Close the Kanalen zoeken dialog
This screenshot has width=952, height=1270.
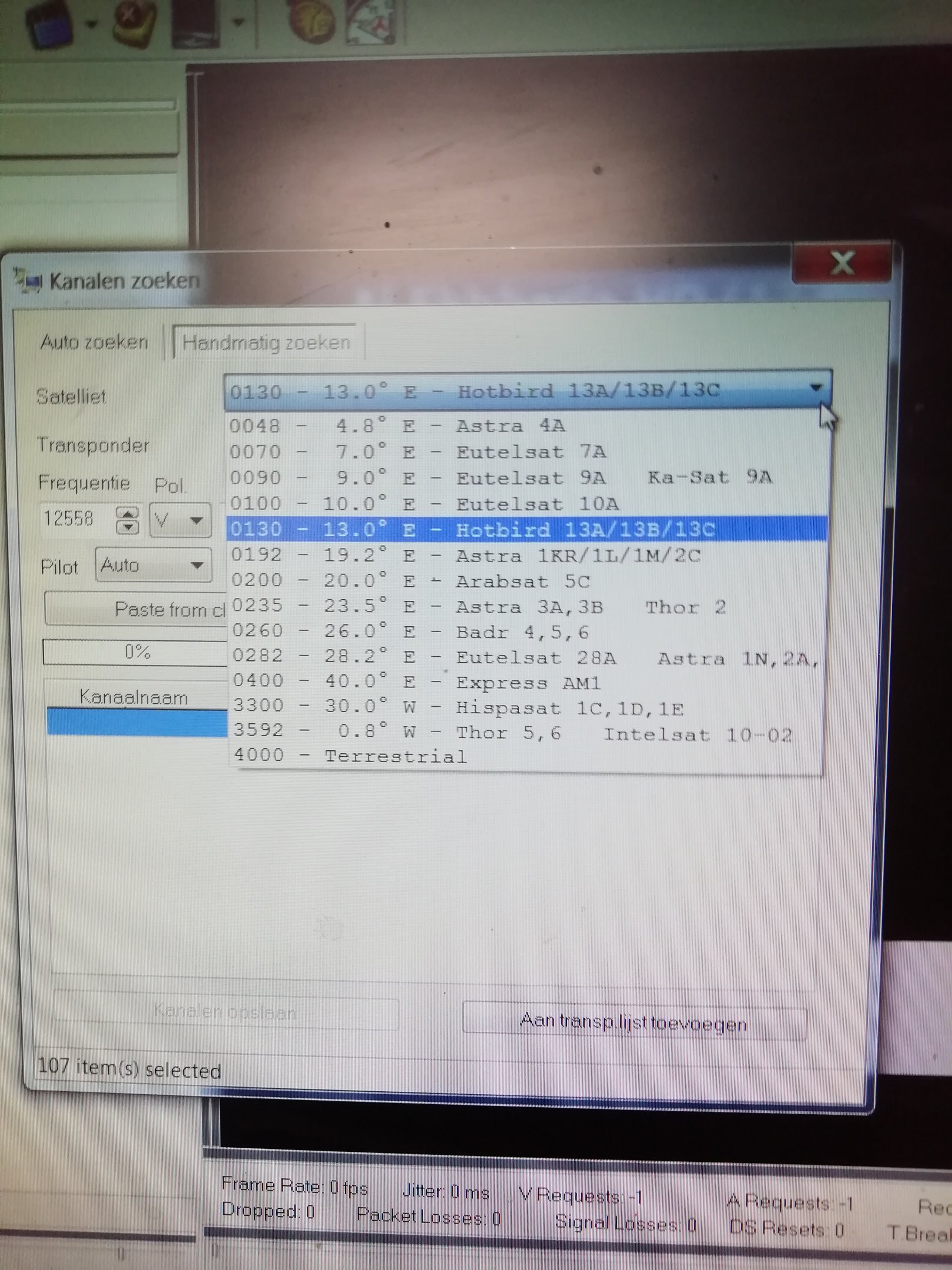click(x=842, y=263)
